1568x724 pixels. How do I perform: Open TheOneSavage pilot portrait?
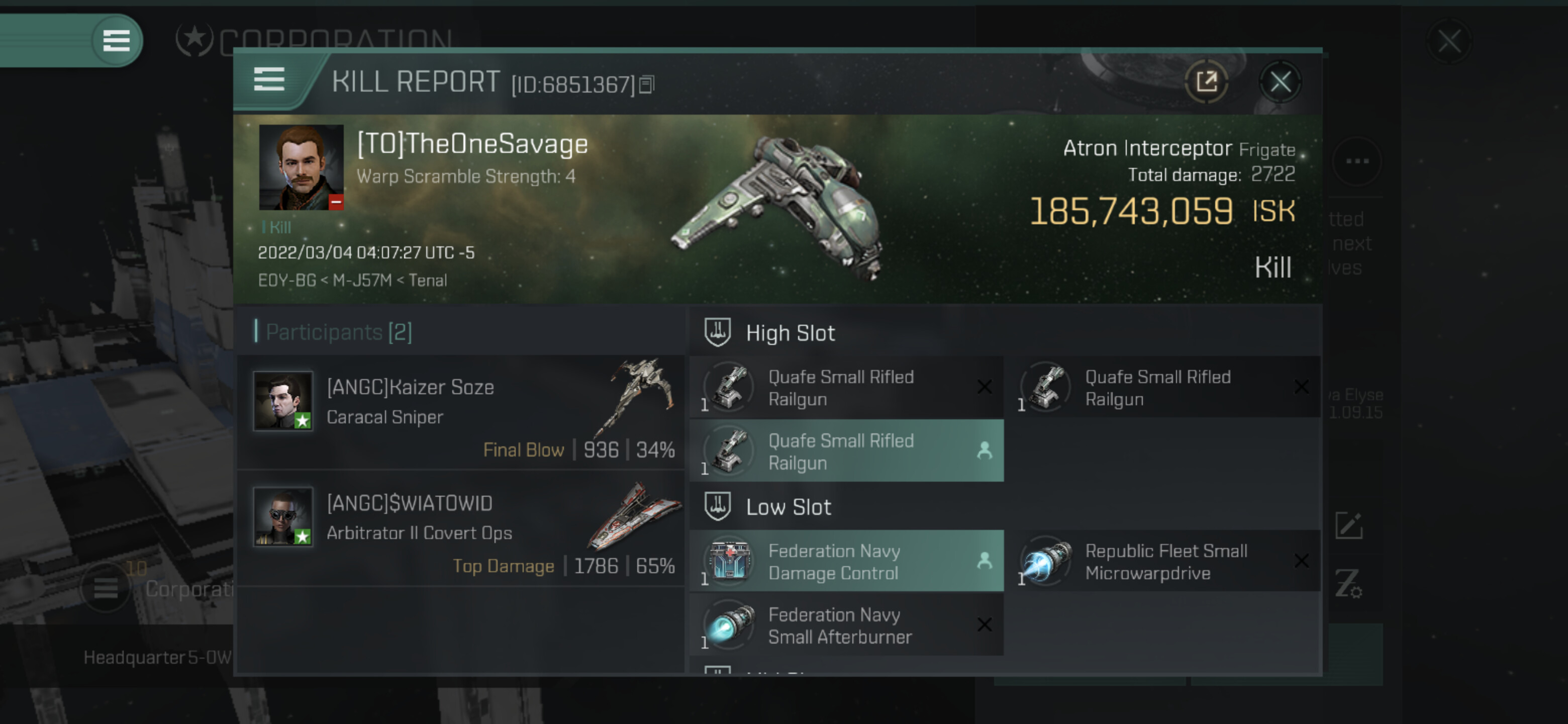pyautogui.click(x=301, y=167)
